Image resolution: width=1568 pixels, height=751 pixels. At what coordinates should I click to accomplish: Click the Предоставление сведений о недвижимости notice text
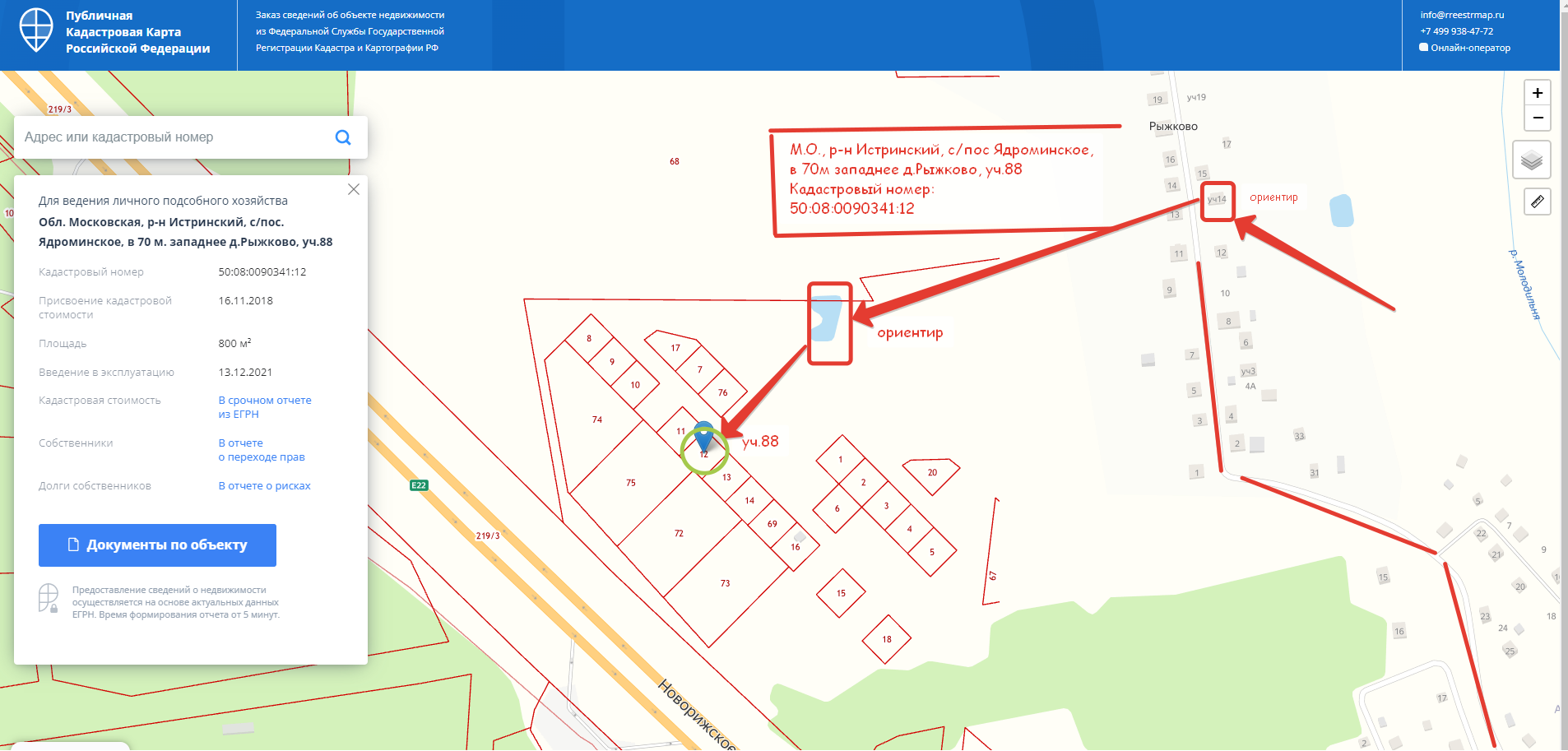(176, 602)
